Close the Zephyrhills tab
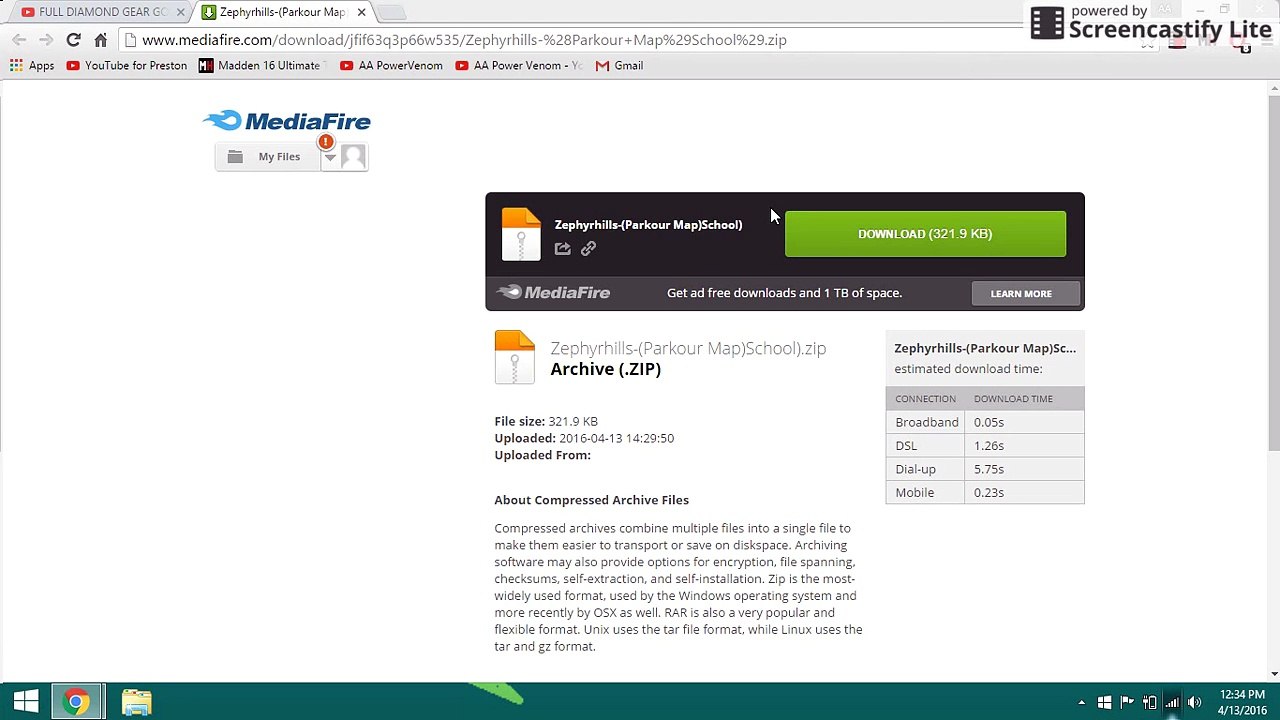Viewport: 1280px width, 720px height. [x=361, y=12]
